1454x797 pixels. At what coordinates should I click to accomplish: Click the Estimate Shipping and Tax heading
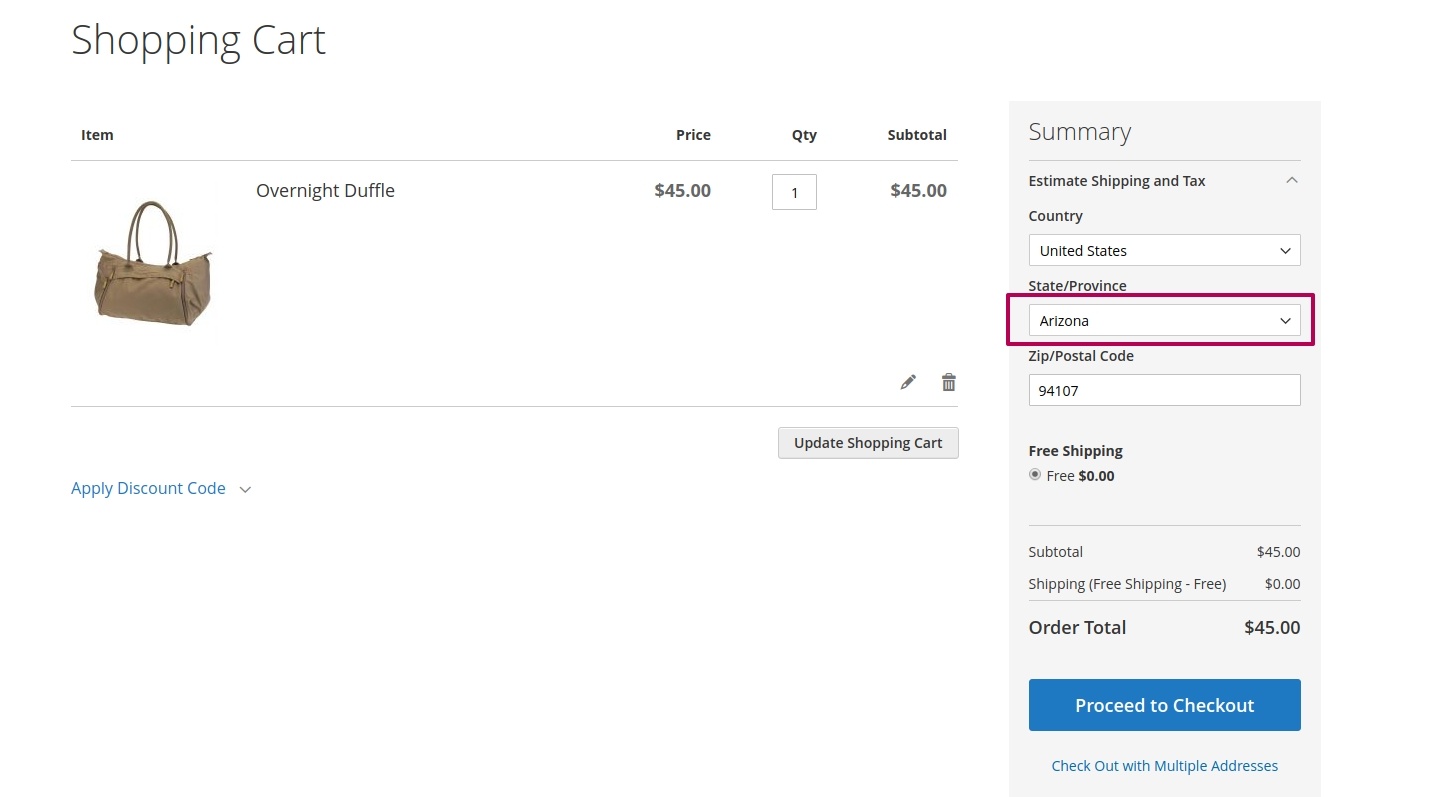click(x=1116, y=181)
